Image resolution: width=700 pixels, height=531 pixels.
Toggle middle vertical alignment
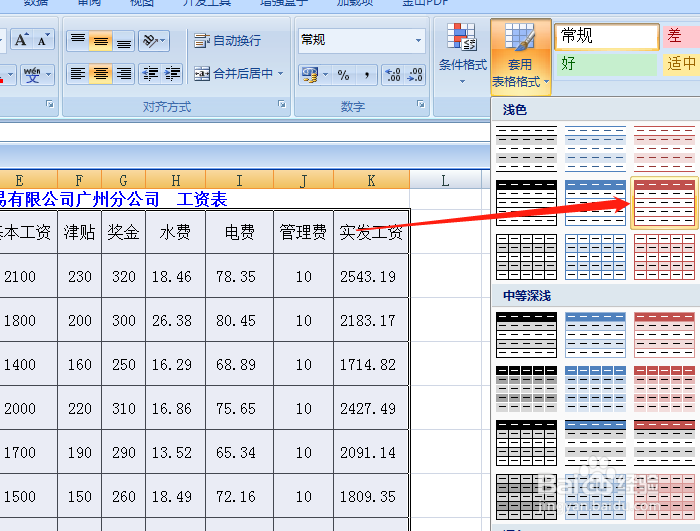(100, 41)
